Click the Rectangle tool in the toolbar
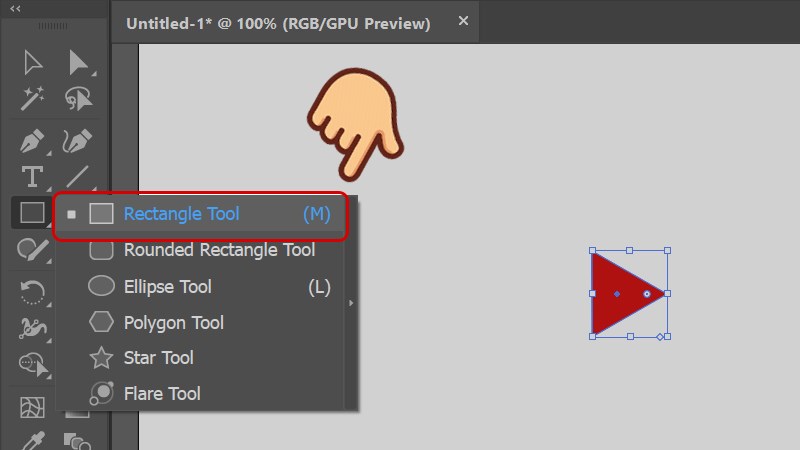This screenshot has height=450, width=800. coord(33,213)
